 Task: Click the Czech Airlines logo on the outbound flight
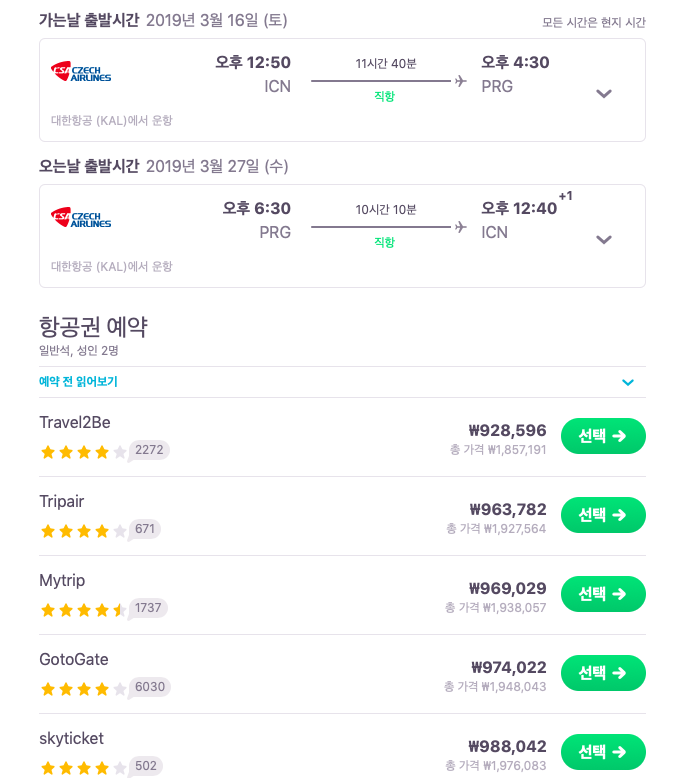tap(81, 72)
